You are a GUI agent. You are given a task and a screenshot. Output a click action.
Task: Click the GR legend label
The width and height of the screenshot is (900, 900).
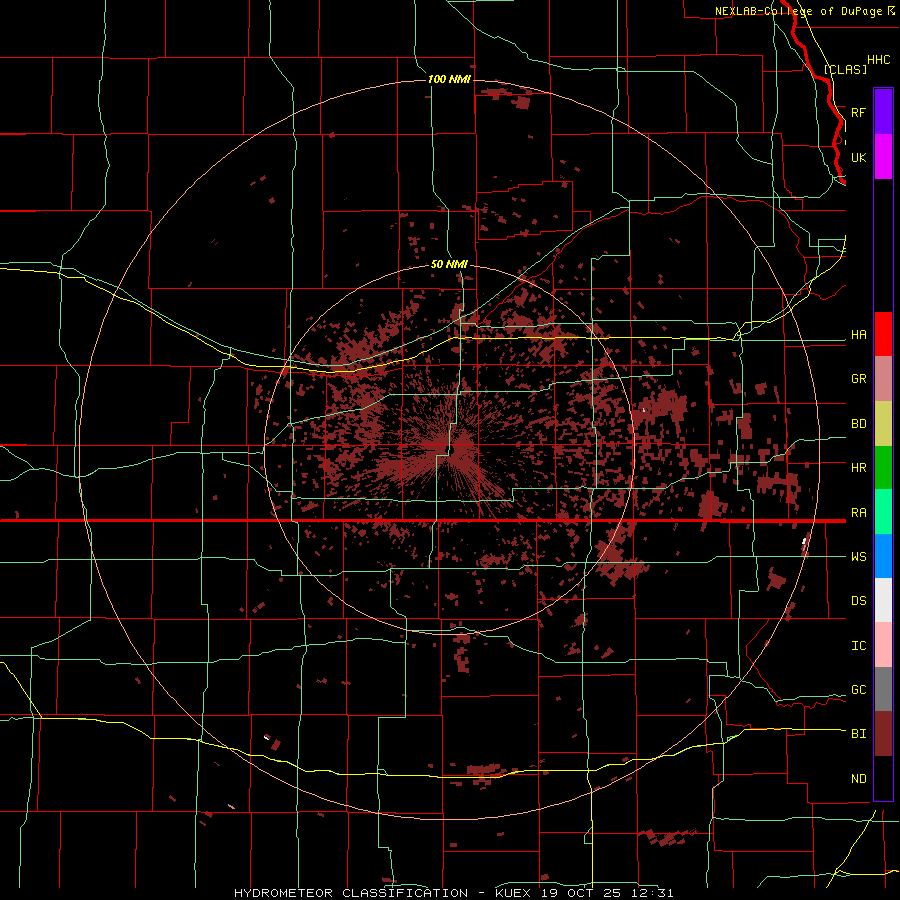pyautogui.click(x=858, y=379)
